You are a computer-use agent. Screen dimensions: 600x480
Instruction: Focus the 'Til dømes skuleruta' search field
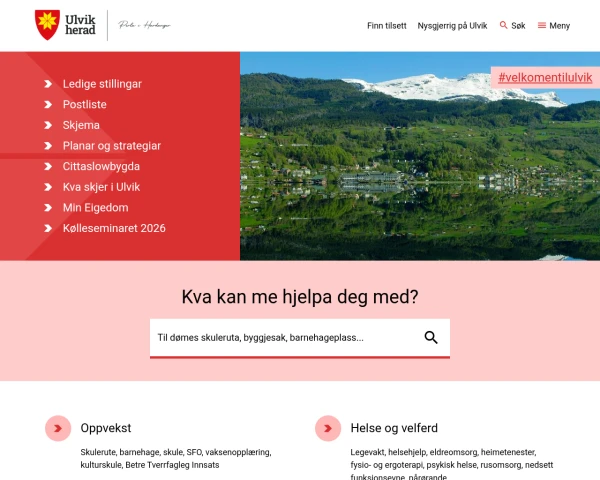pos(283,338)
